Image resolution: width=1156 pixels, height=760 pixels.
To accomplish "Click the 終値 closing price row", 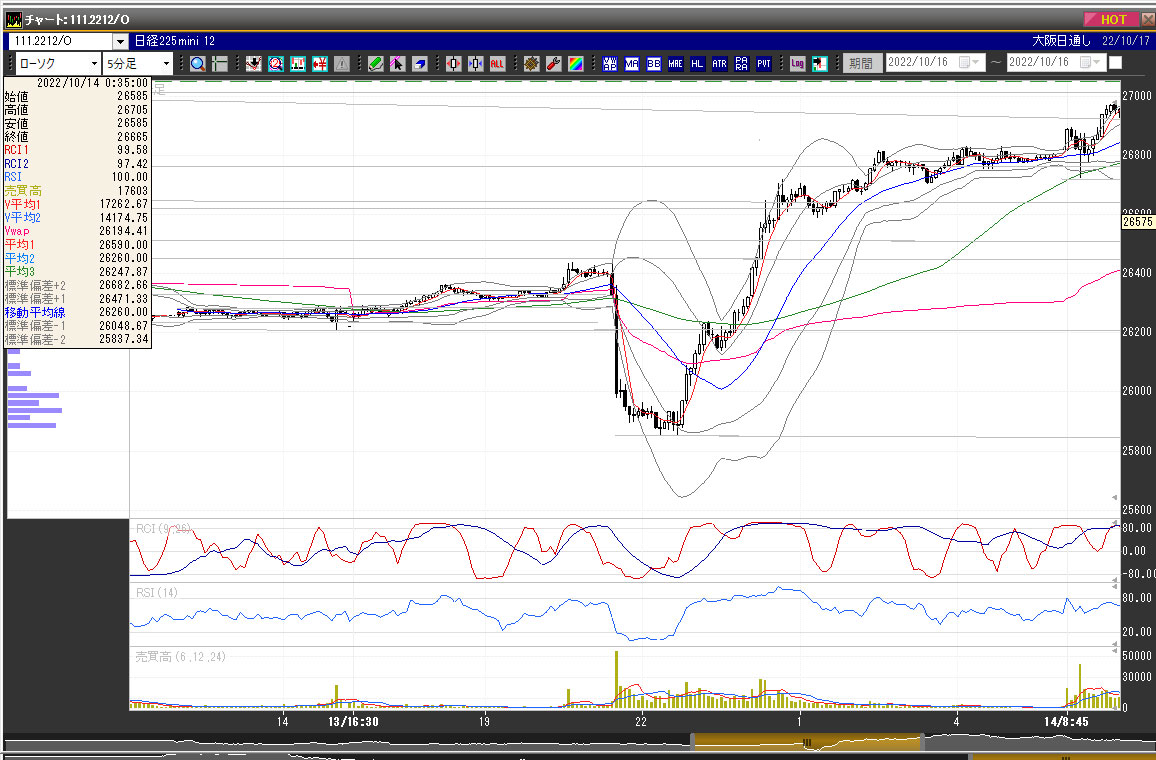I will [77, 136].
